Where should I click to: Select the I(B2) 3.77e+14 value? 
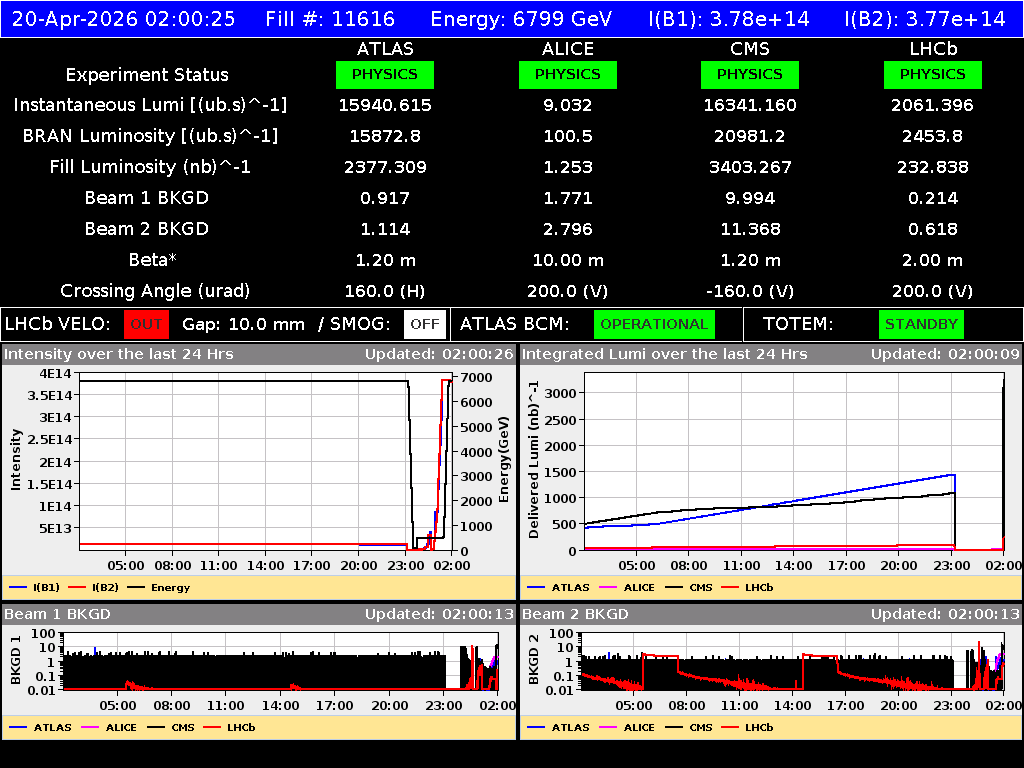pos(925,18)
